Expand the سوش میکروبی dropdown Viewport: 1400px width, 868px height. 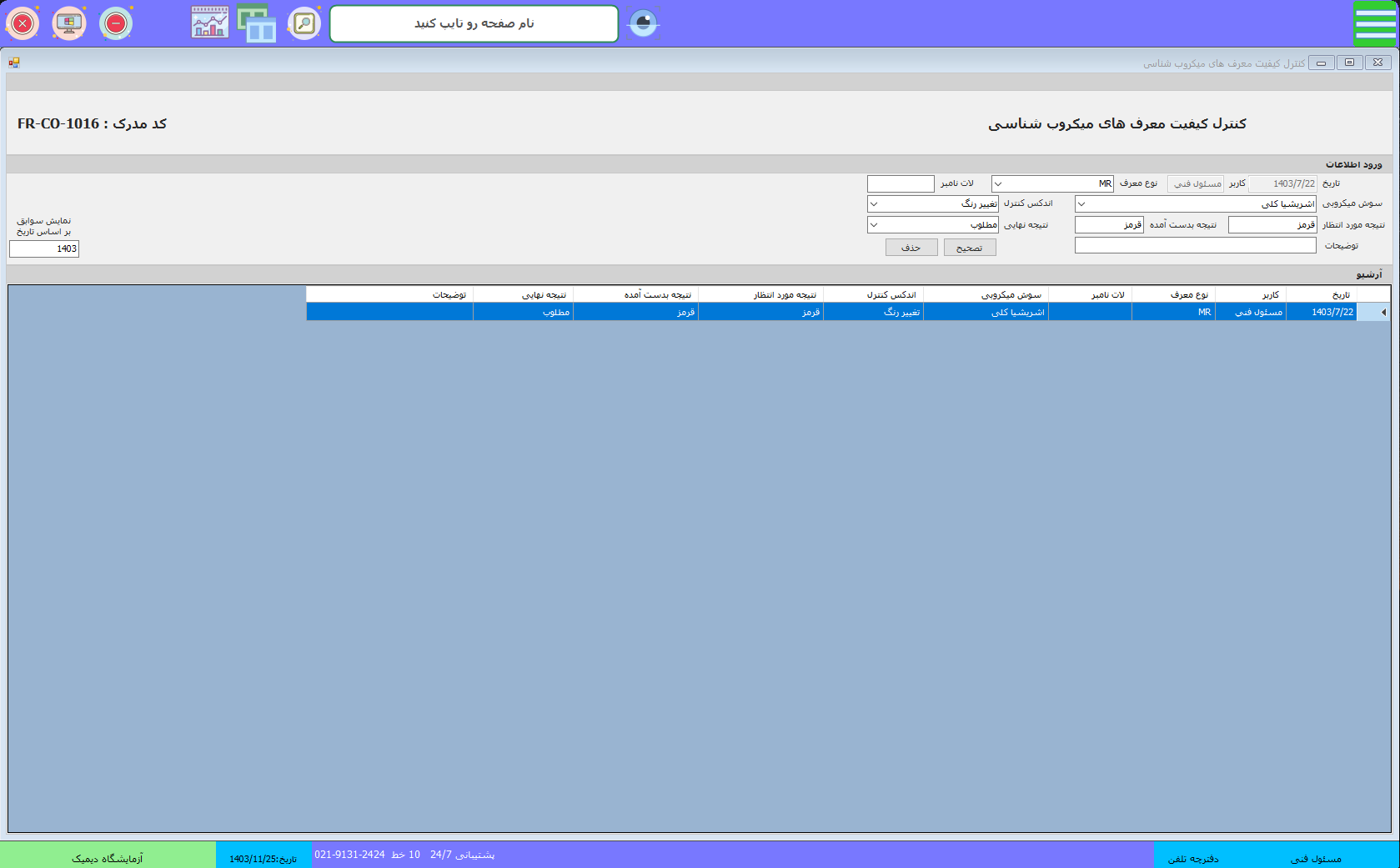(1081, 204)
